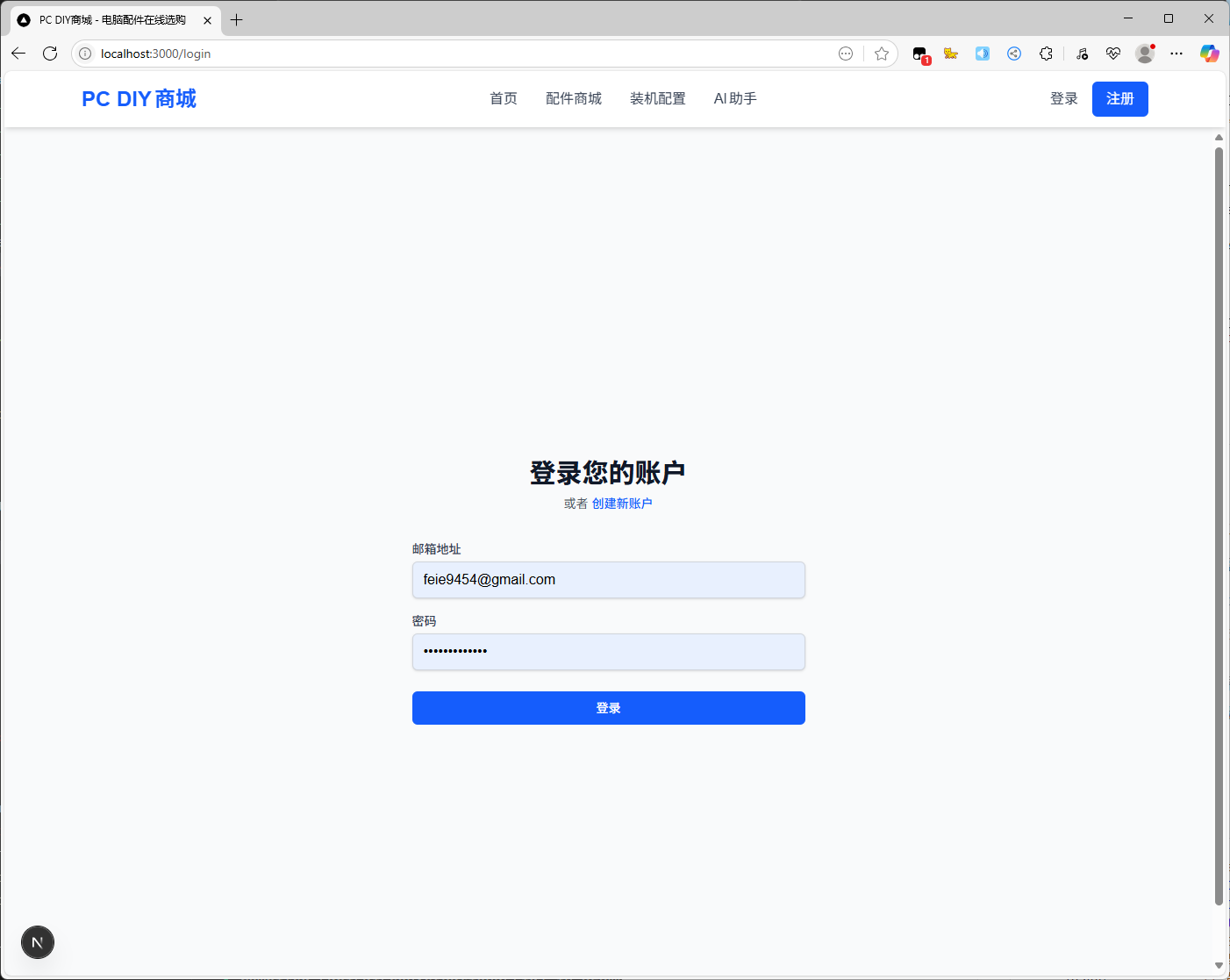The image size is (1230, 980).
Task: Open the browser Extensions puzzle icon
Action: point(1046,54)
